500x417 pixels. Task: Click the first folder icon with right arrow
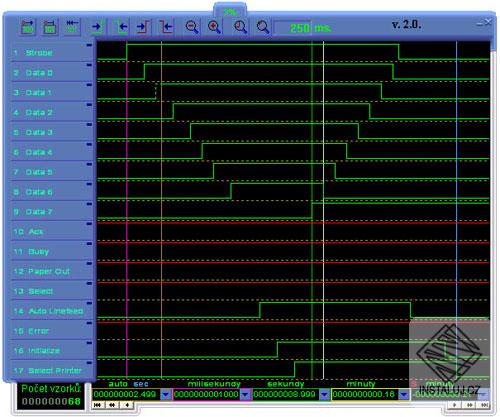click(28, 27)
